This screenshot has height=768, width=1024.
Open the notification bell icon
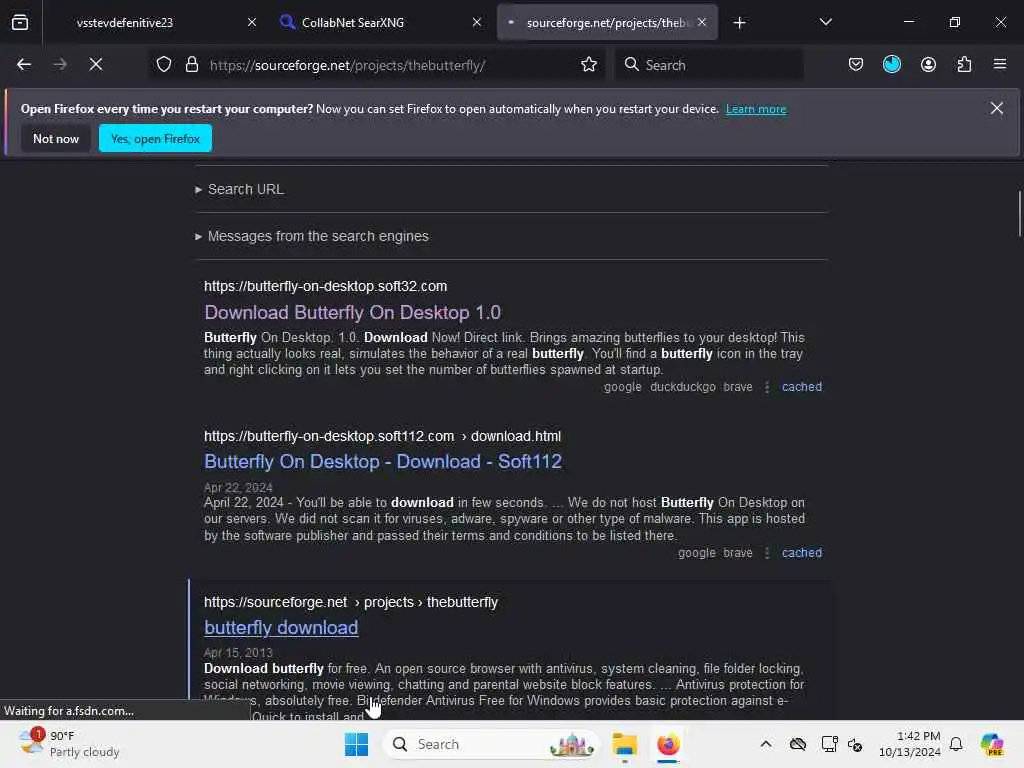(956, 744)
